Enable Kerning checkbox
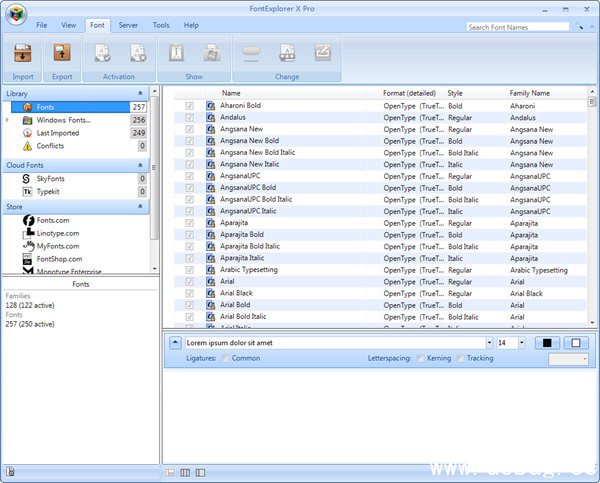The image size is (600, 483). (x=421, y=358)
